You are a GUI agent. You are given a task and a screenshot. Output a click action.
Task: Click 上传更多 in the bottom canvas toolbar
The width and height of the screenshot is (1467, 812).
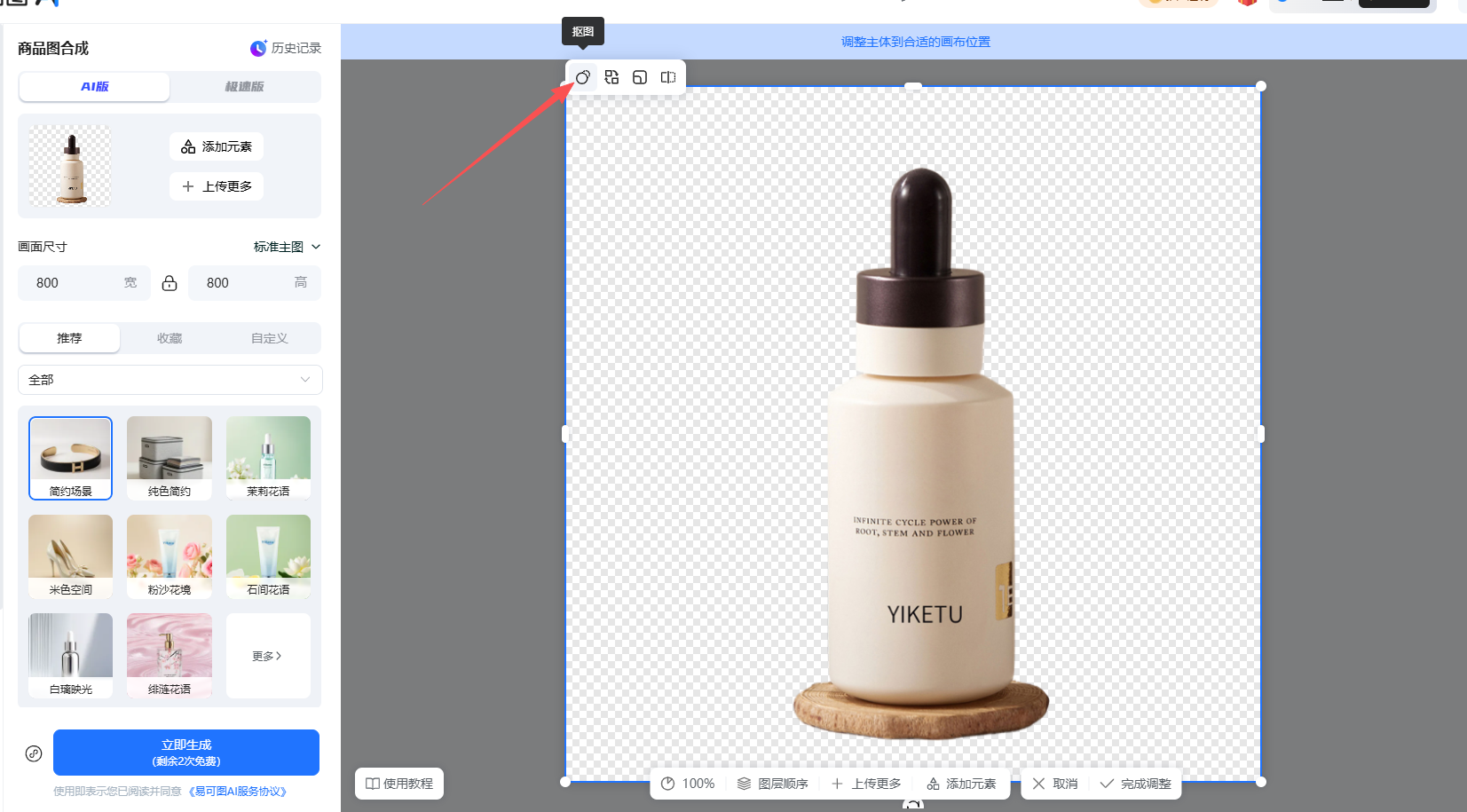pyautogui.click(x=866, y=784)
